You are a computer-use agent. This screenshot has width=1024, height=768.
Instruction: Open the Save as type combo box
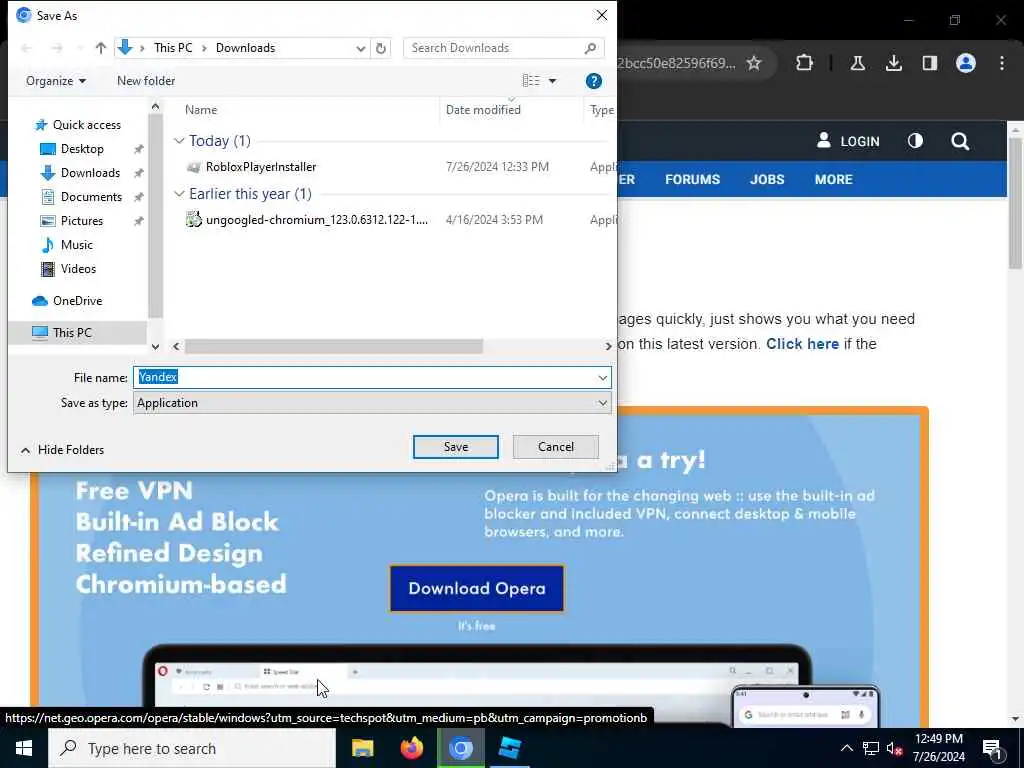[372, 403]
